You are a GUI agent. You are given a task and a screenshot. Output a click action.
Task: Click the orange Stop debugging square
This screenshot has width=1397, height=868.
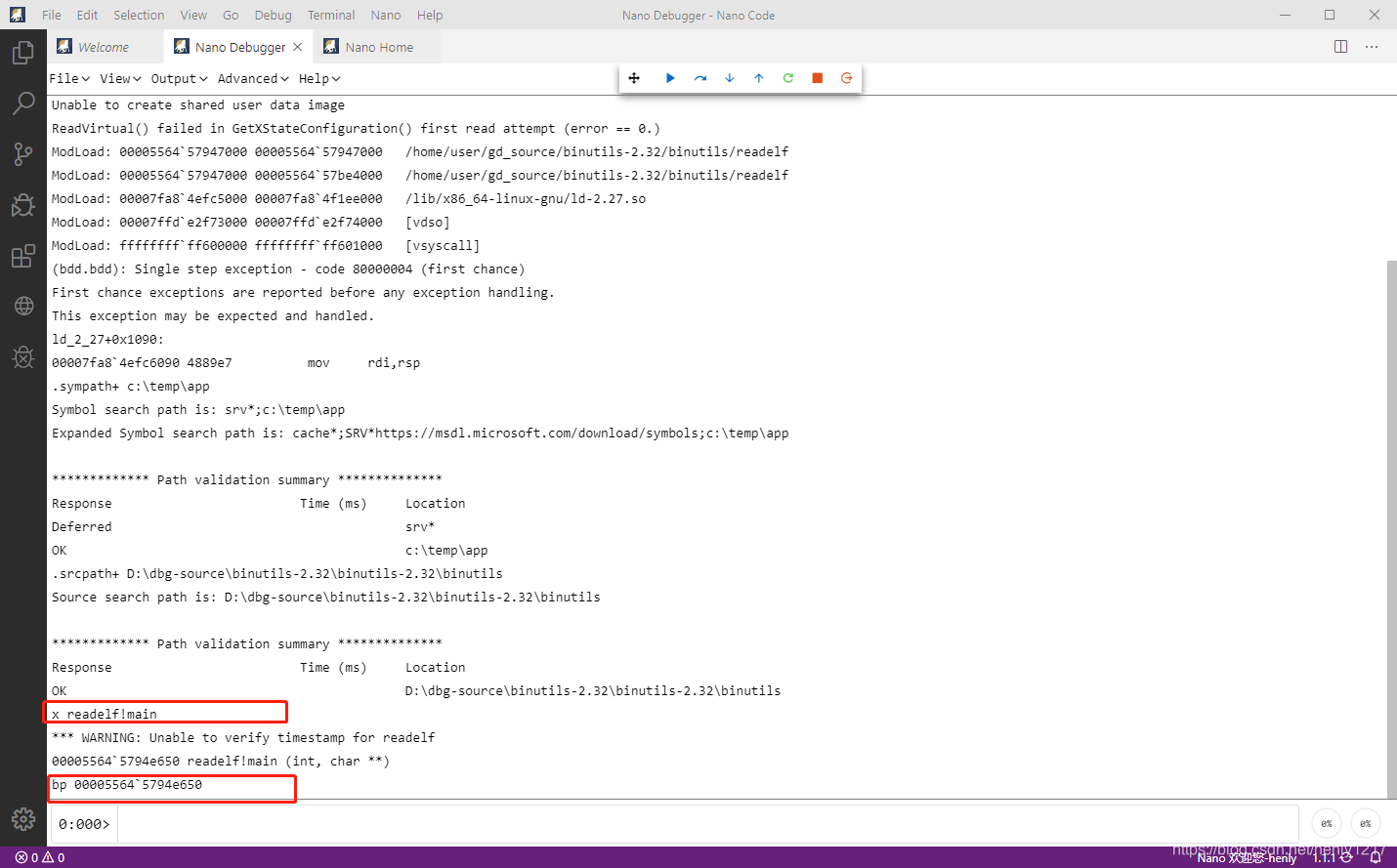[x=818, y=78]
